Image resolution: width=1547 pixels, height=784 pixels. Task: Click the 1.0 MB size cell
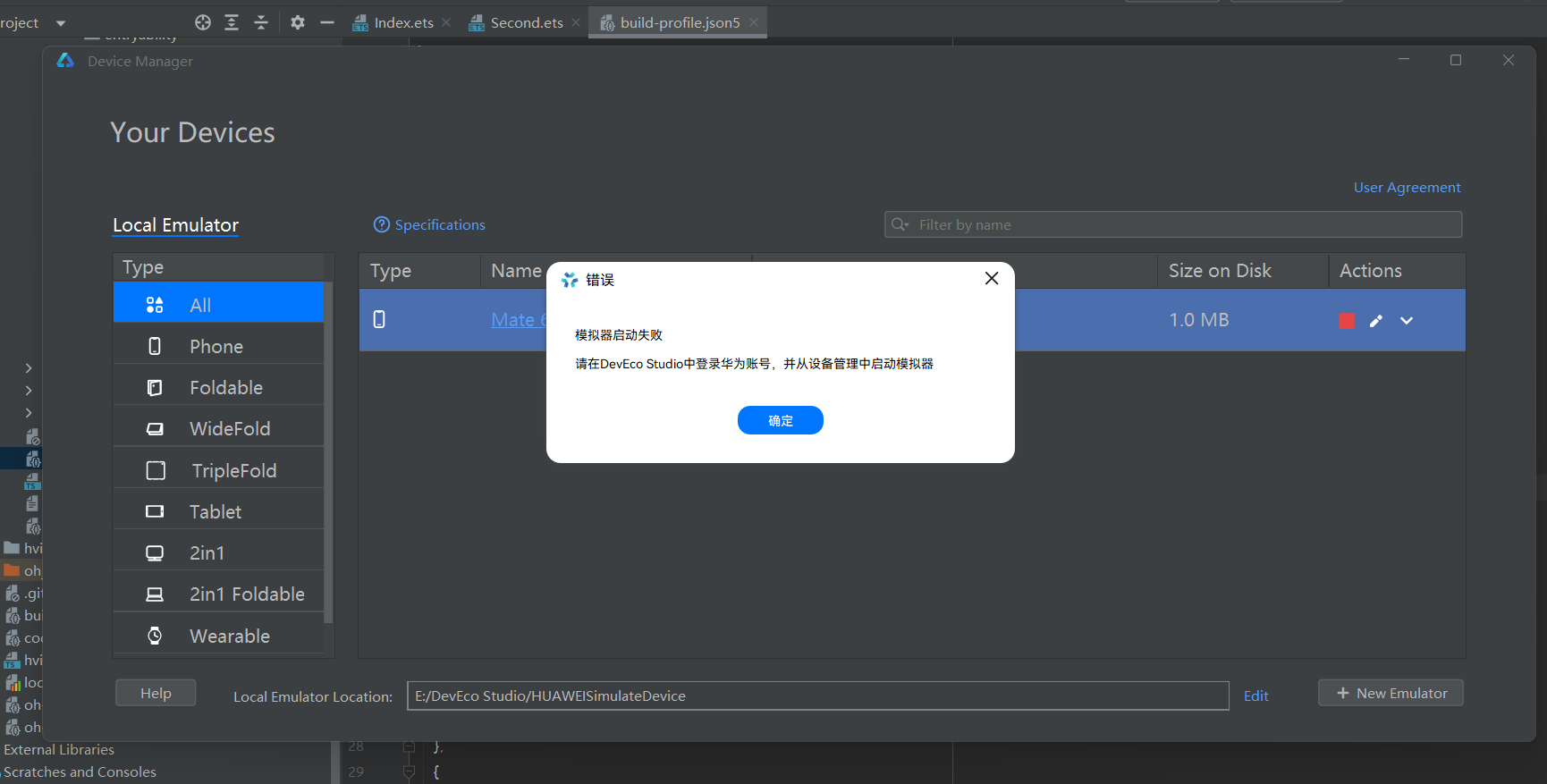pyautogui.click(x=1199, y=319)
